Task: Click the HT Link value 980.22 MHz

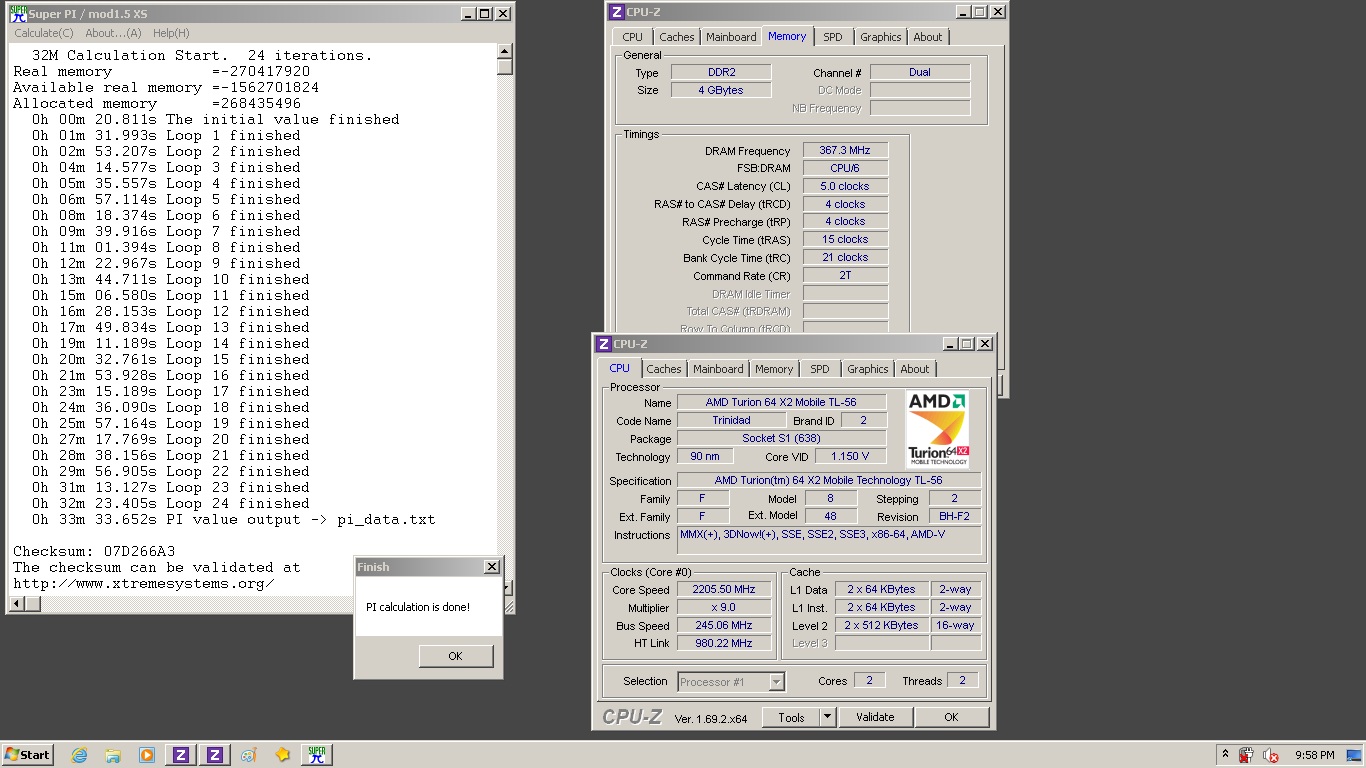Action: [724, 644]
